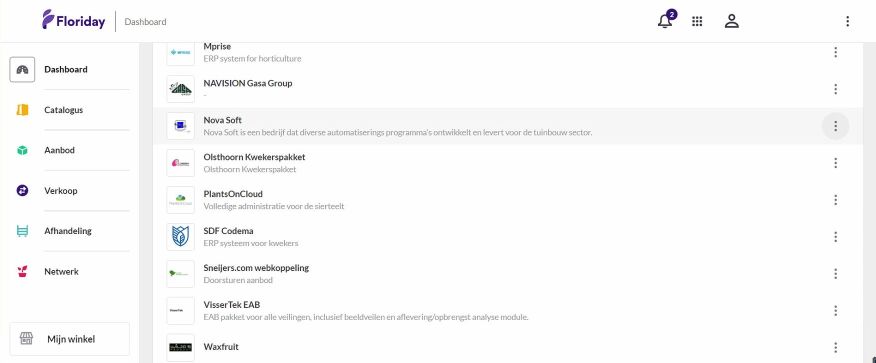Go to the Verkoop section
Image resolution: width=876 pixels, height=363 pixels.
click(x=61, y=190)
